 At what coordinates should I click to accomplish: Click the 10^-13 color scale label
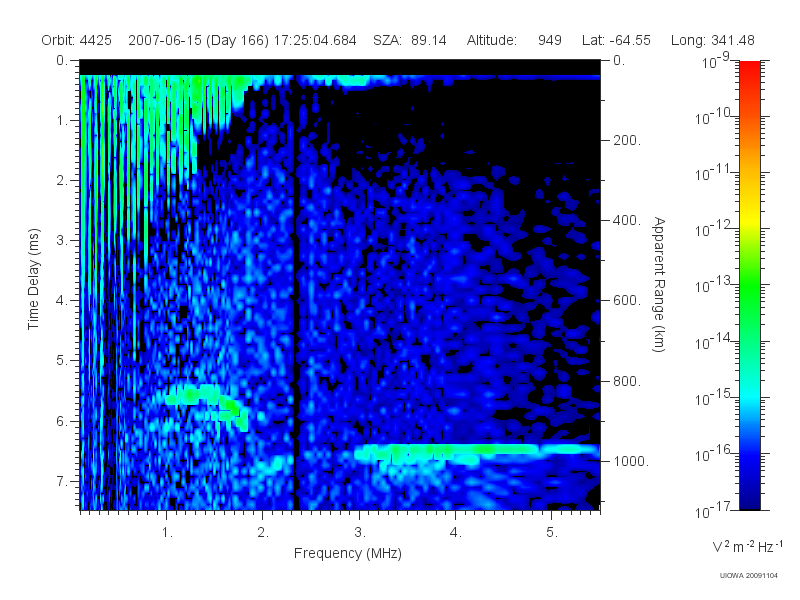coord(714,284)
